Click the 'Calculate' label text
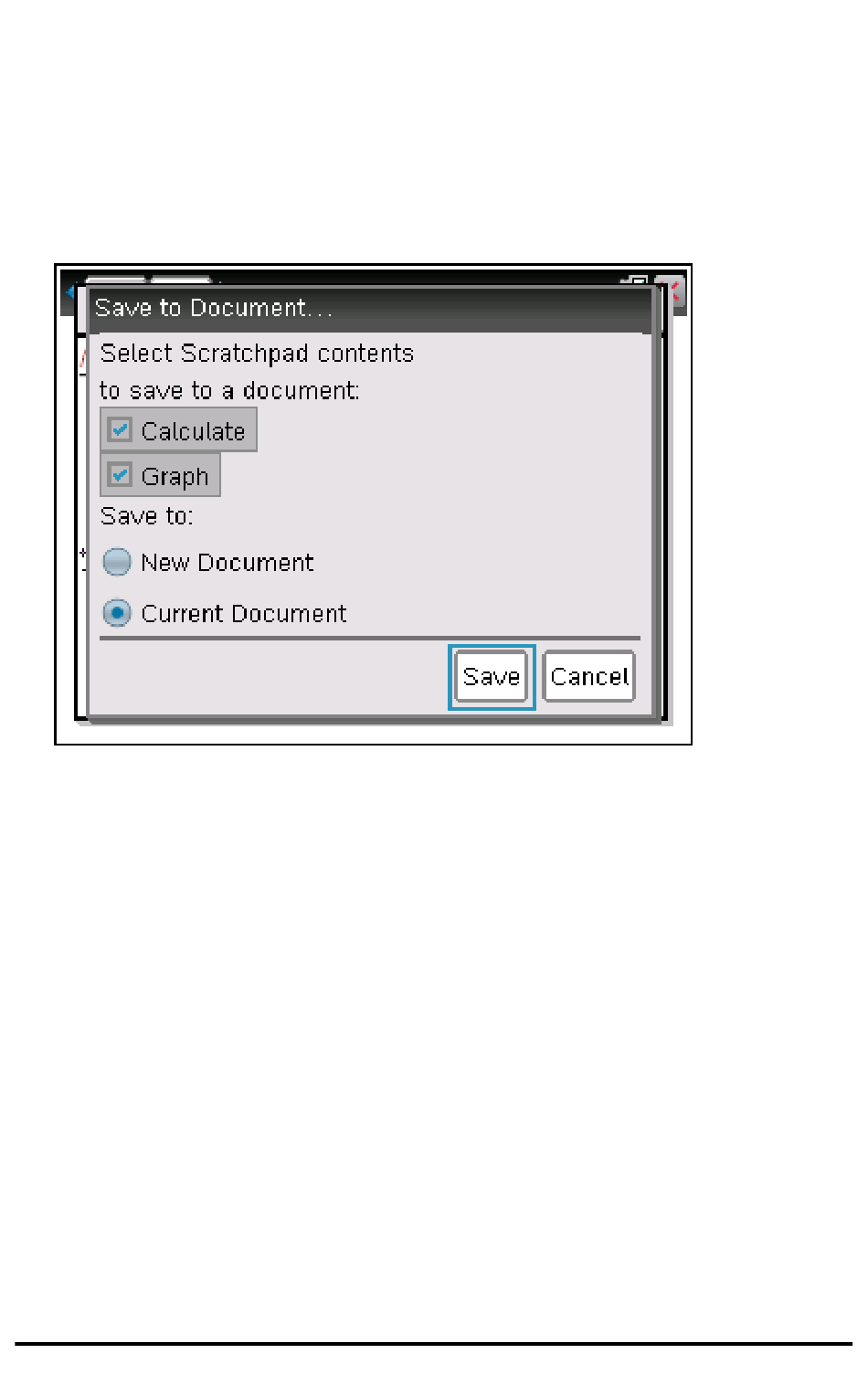 pos(193,431)
